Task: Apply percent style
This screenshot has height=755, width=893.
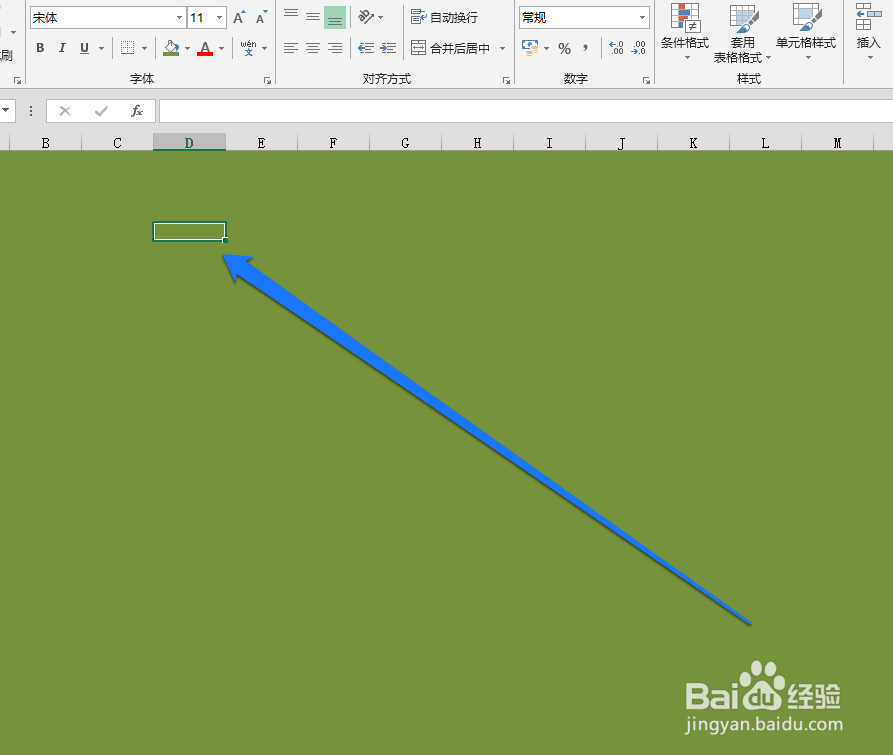Action: click(x=564, y=48)
